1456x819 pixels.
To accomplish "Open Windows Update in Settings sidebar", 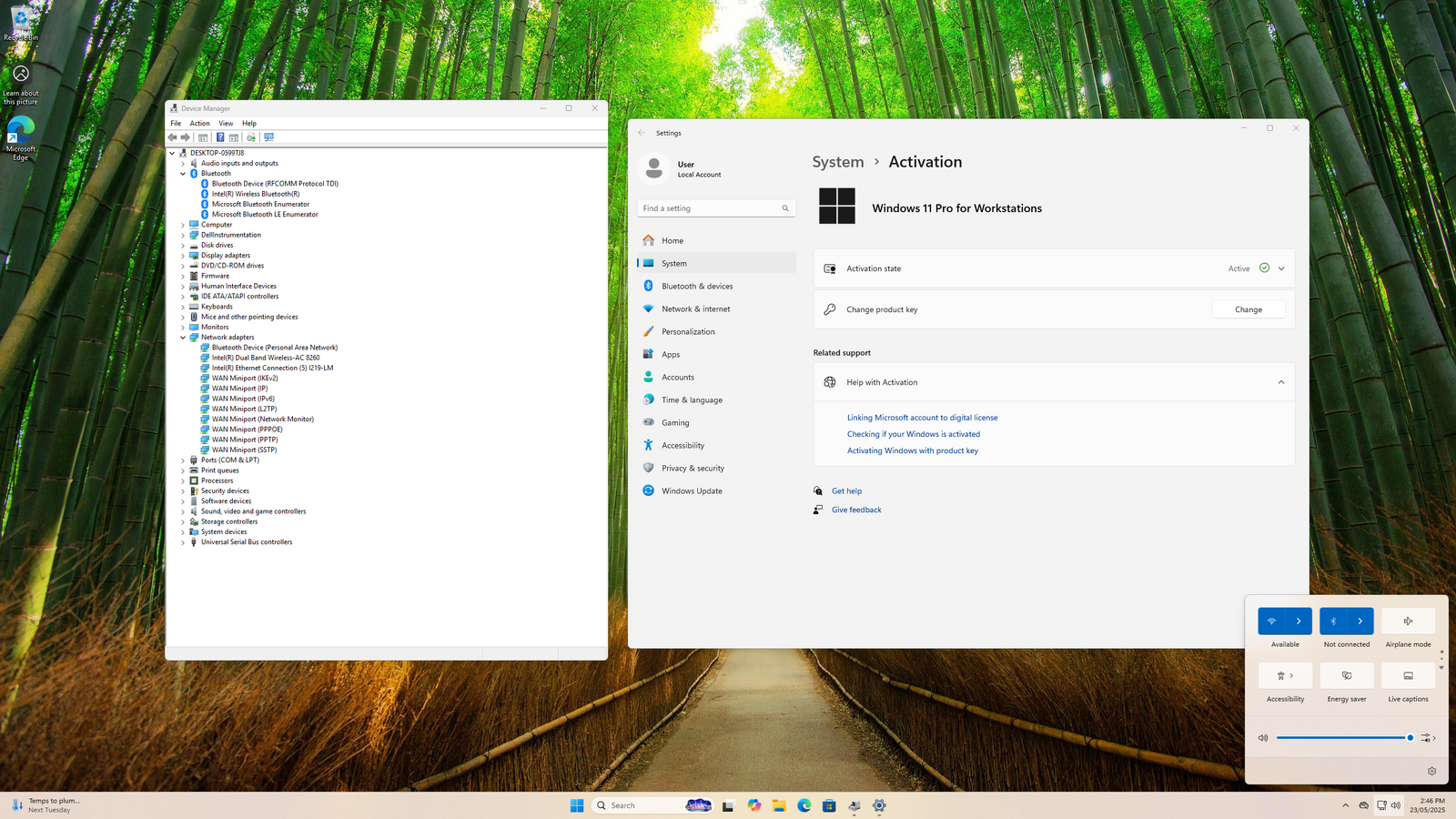I will click(716, 490).
